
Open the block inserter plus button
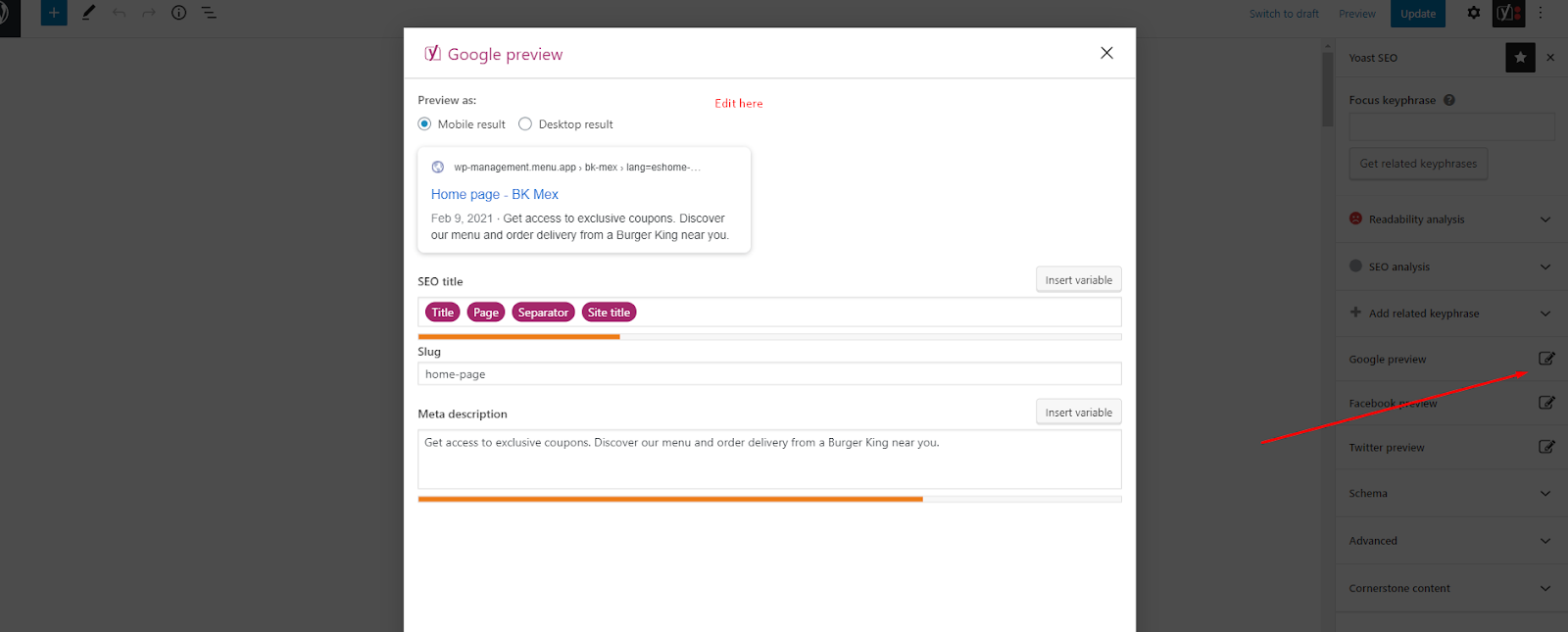54,13
